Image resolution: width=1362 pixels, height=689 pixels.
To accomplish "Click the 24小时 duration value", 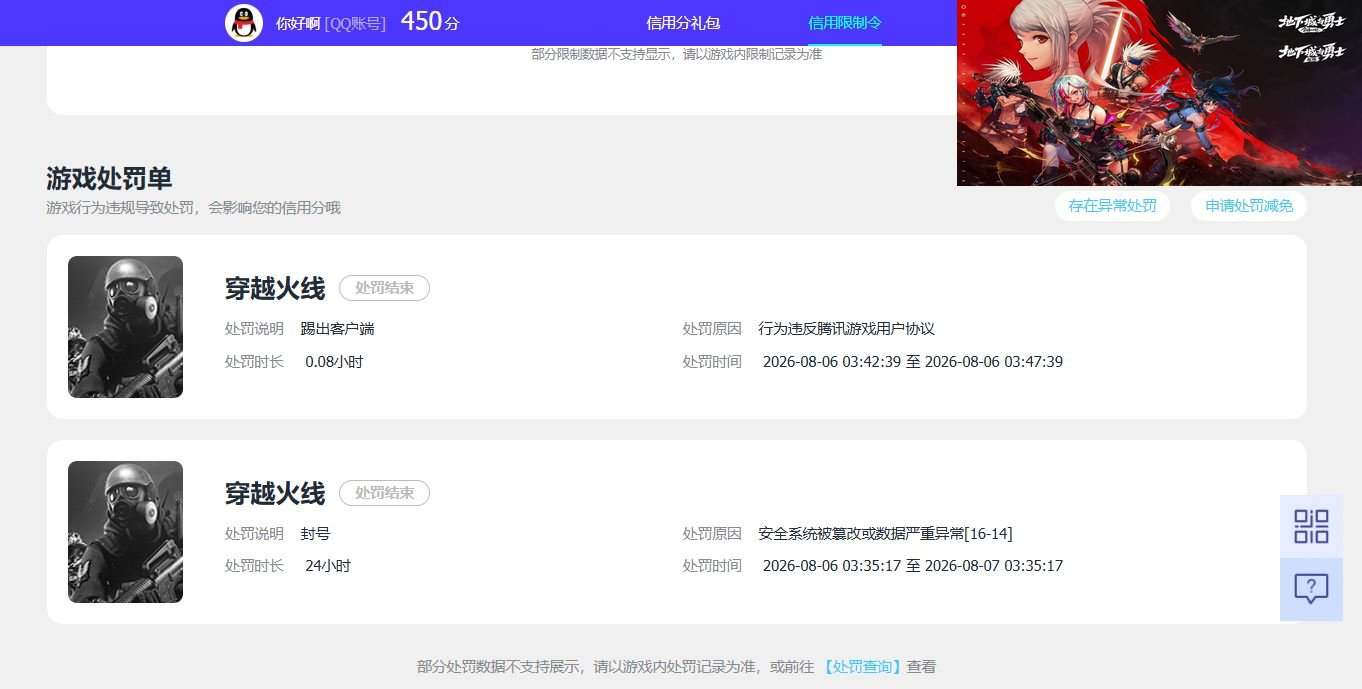I will pos(328,566).
